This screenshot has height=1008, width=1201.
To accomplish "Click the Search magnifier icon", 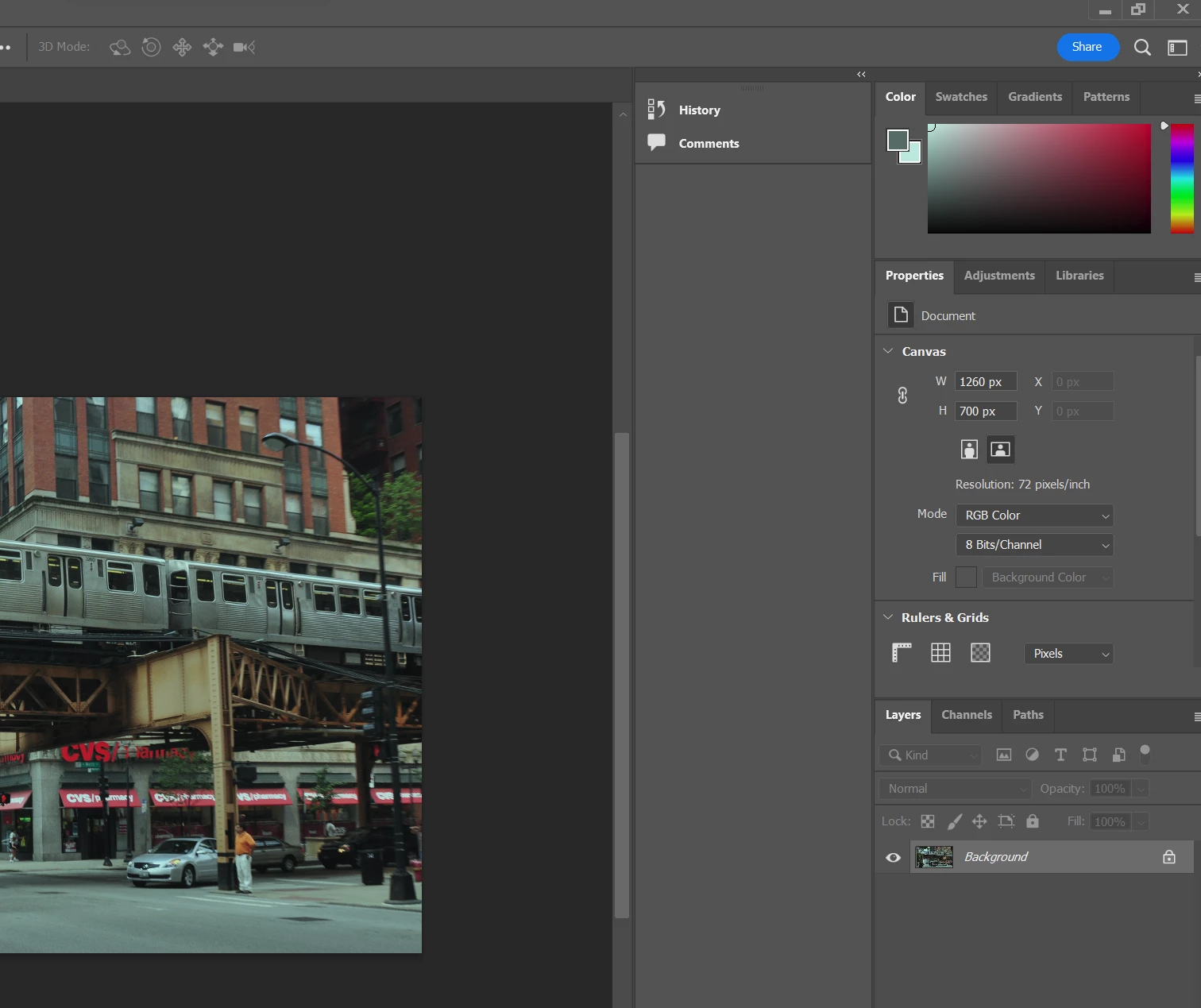I will click(x=1142, y=48).
